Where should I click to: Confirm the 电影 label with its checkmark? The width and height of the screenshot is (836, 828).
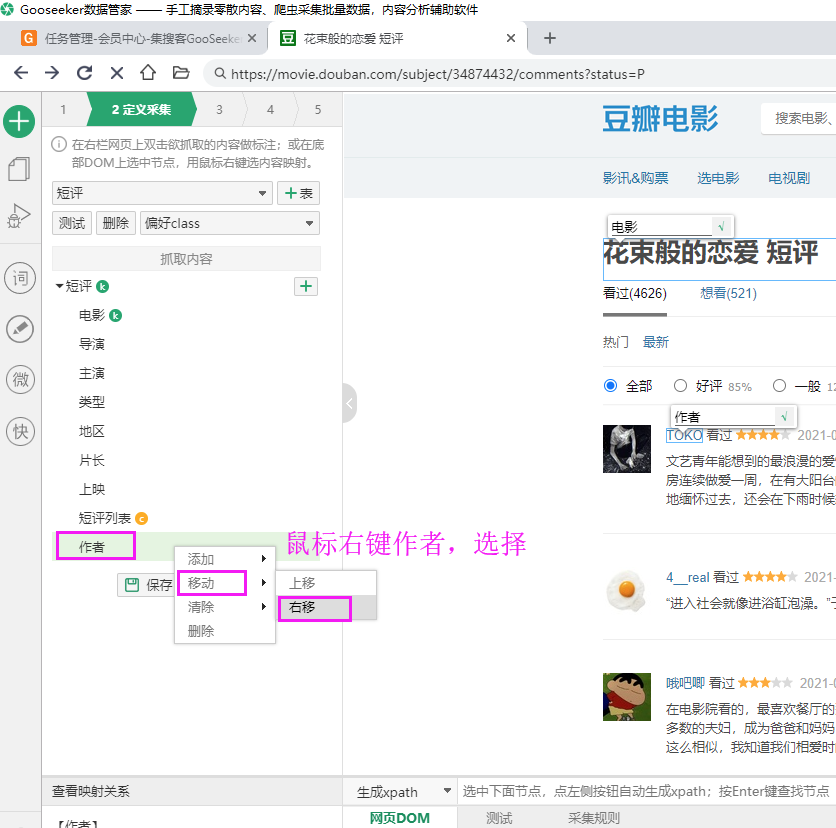pos(721,227)
